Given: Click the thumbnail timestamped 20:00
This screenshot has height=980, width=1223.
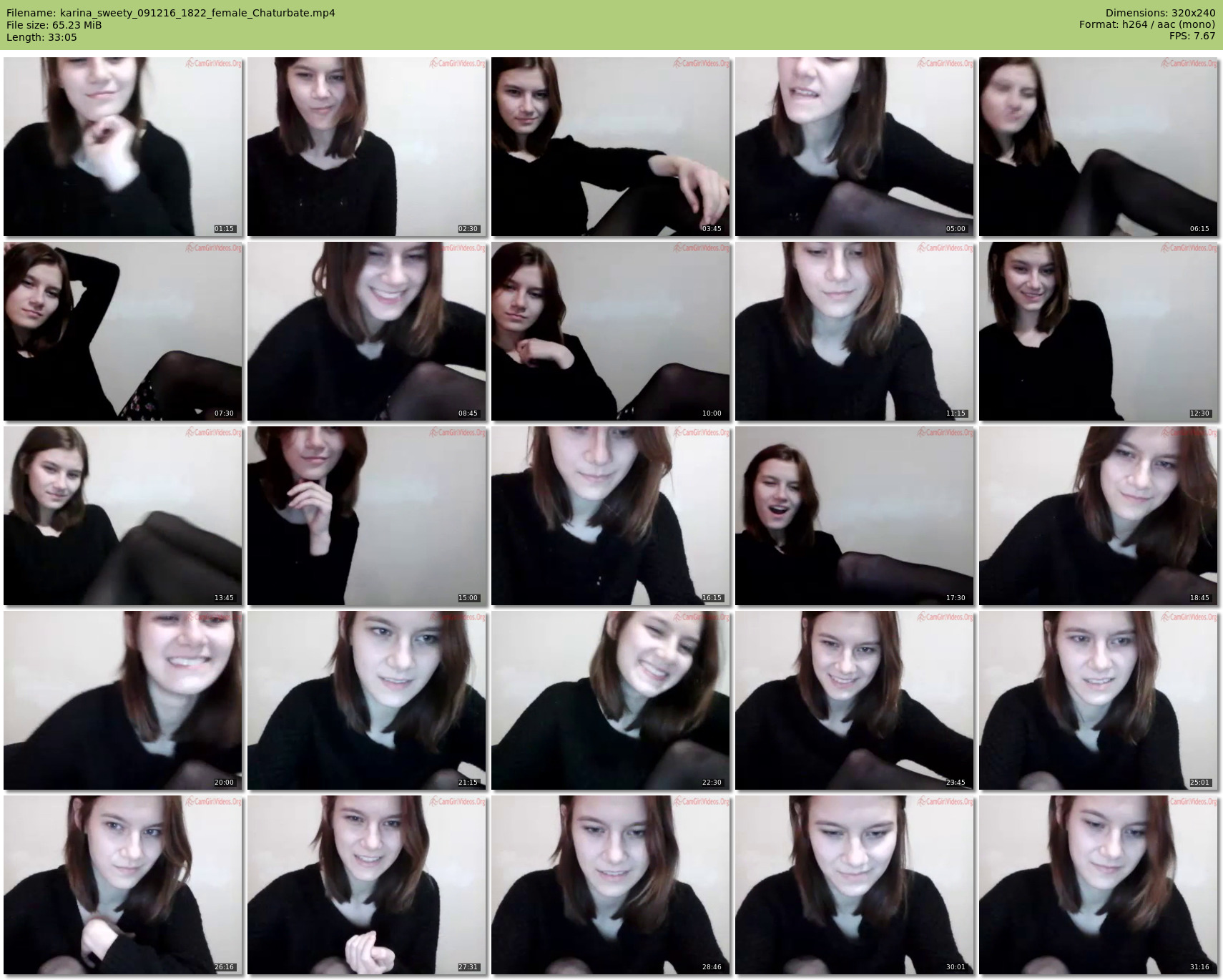Looking at the screenshot, I should coord(122,700).
